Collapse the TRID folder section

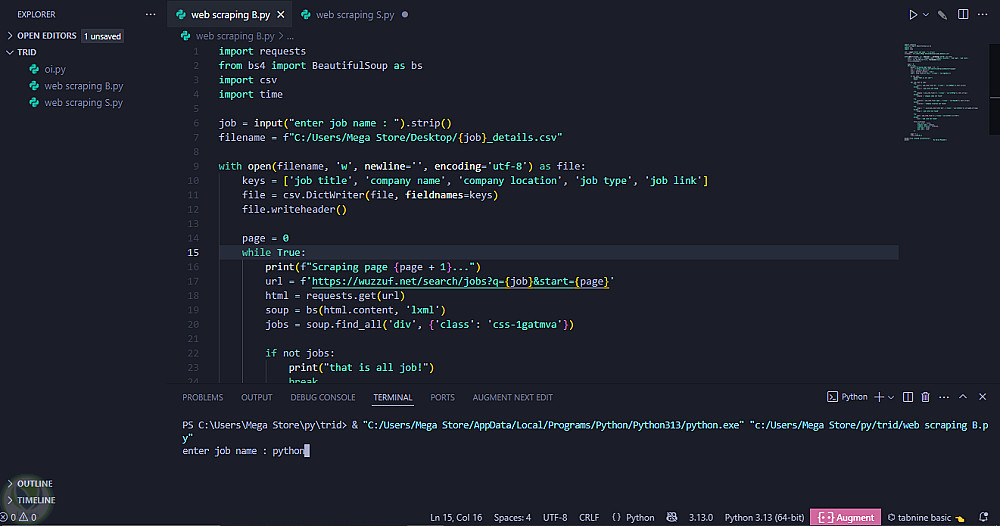coord(27,52)
